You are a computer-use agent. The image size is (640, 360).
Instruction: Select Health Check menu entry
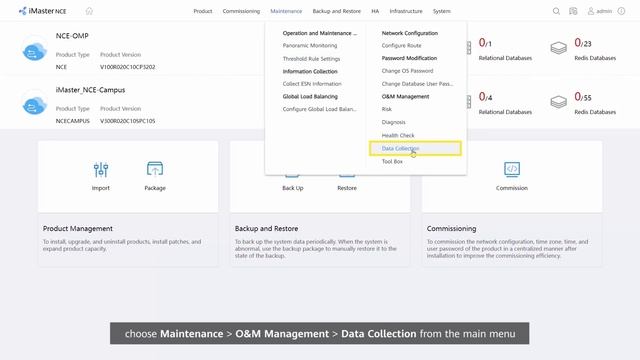[398, 135]
